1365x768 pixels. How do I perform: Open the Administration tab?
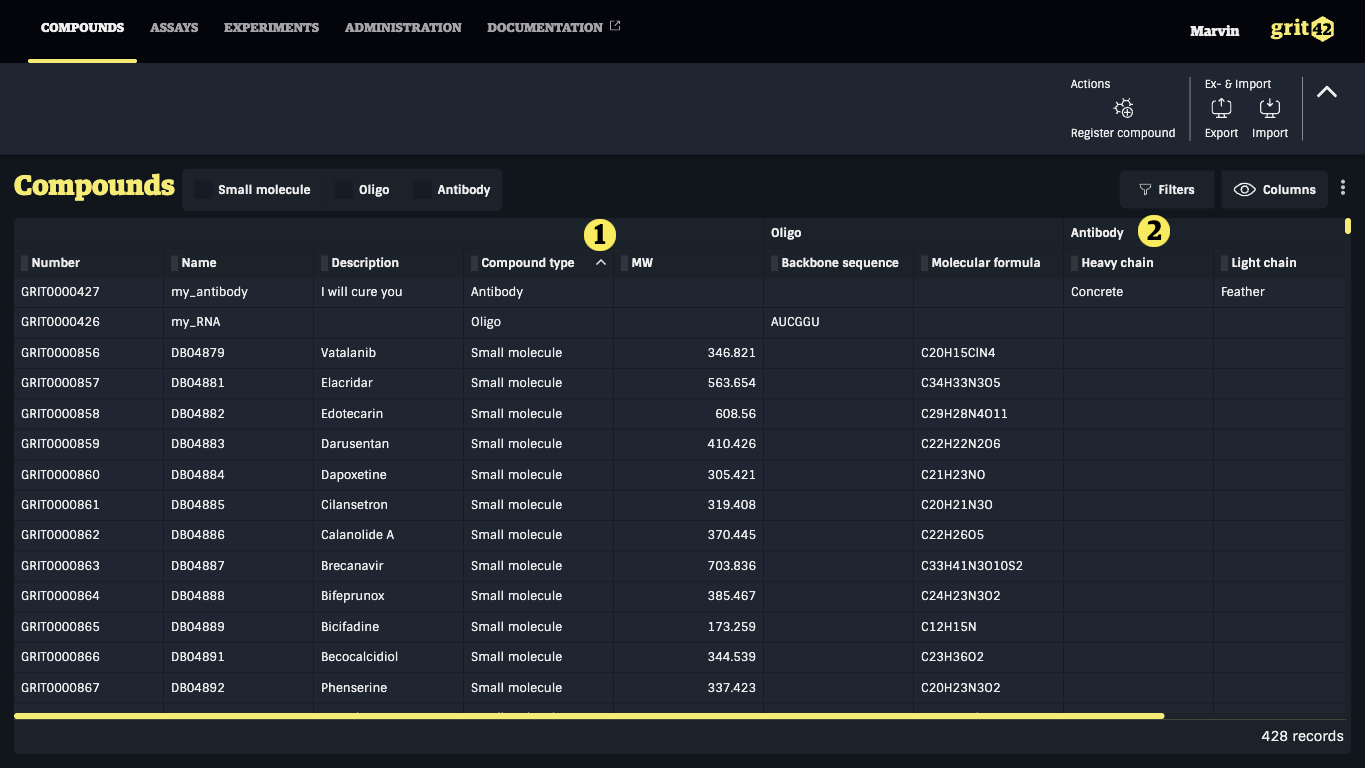[403, 28]
